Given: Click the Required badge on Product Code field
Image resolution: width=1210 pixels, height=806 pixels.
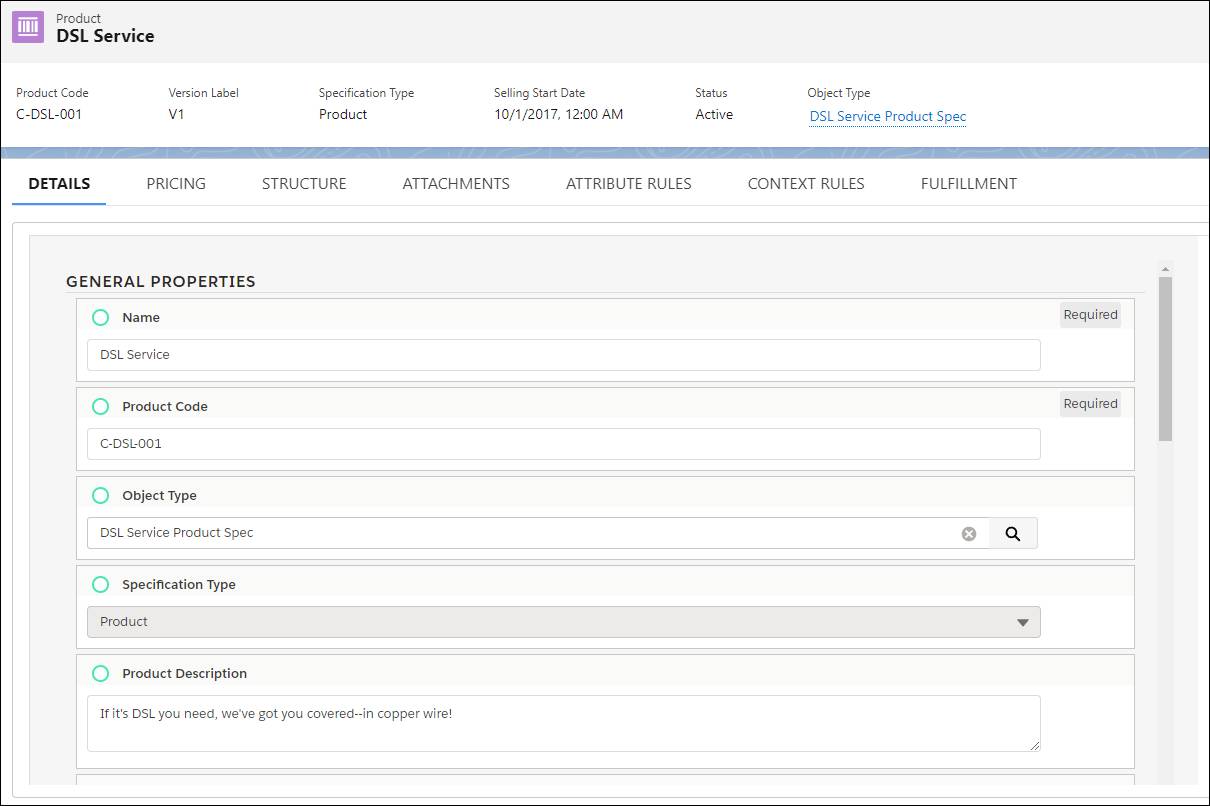Looking at the screenshot, I should point(1090,404).
